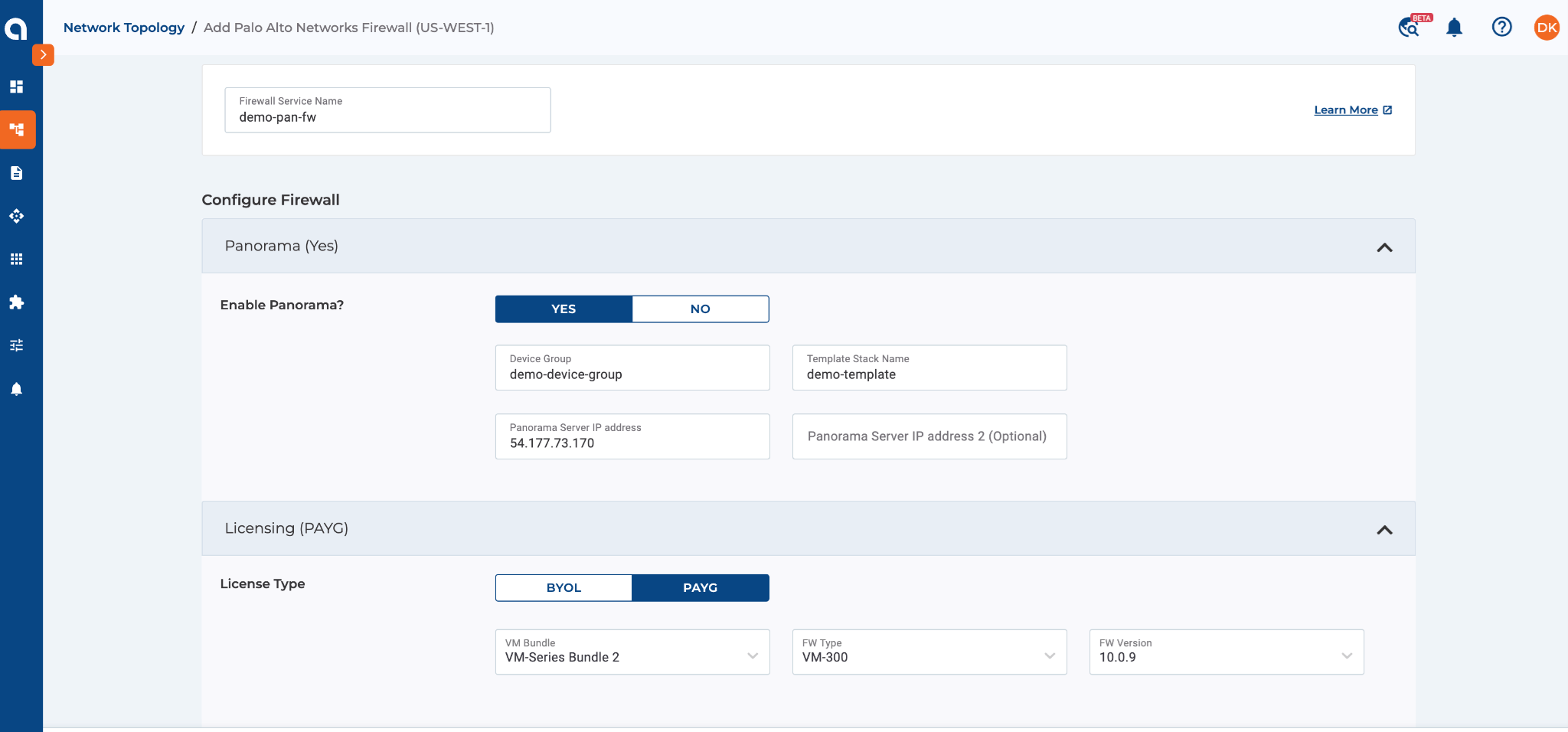This screenshot has width=1568, height=732.
Task: Open the Dashboard grid icon in sidebar
Action: coord(16,87)
